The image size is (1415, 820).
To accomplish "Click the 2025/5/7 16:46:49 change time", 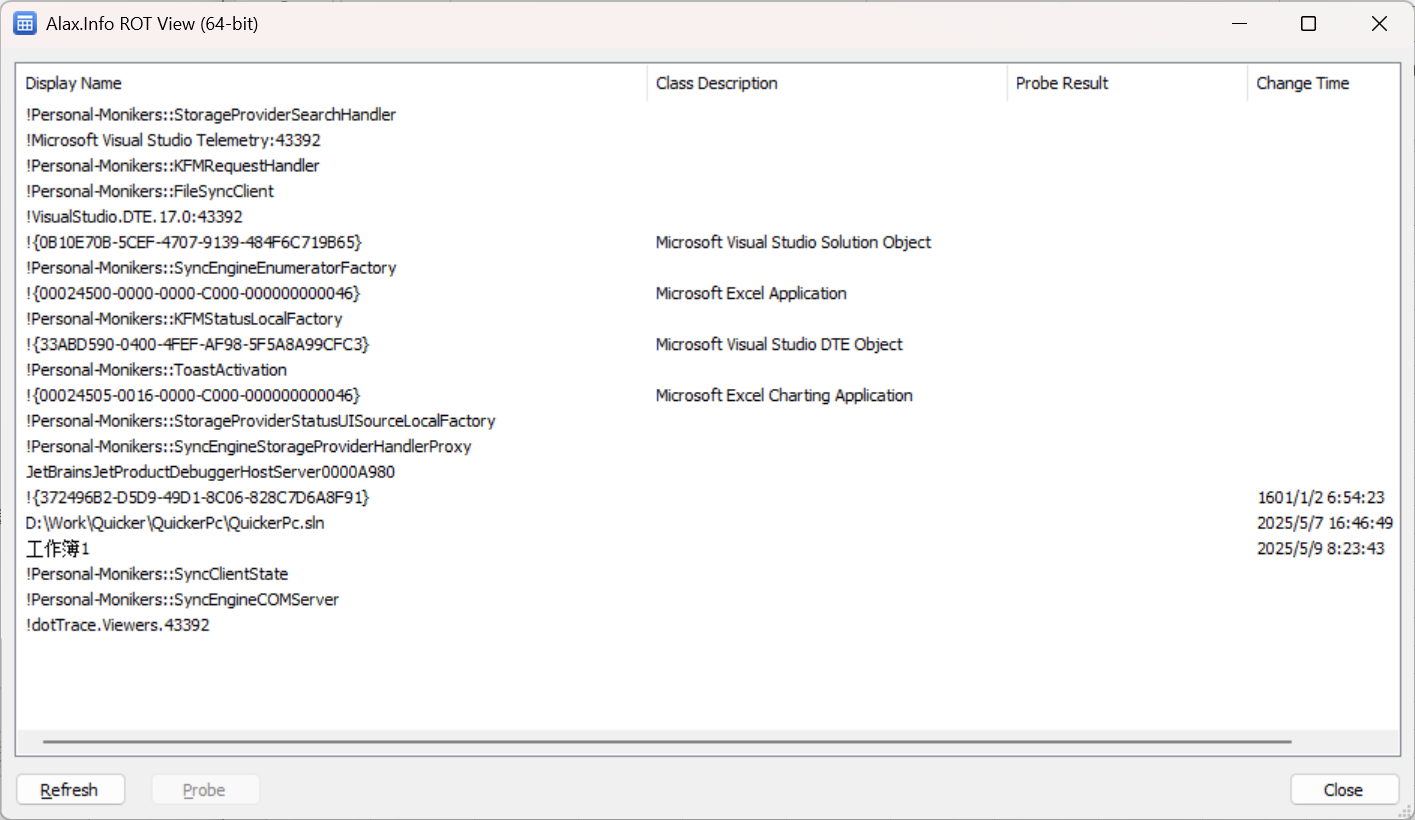I will [x=1324, y=523].
